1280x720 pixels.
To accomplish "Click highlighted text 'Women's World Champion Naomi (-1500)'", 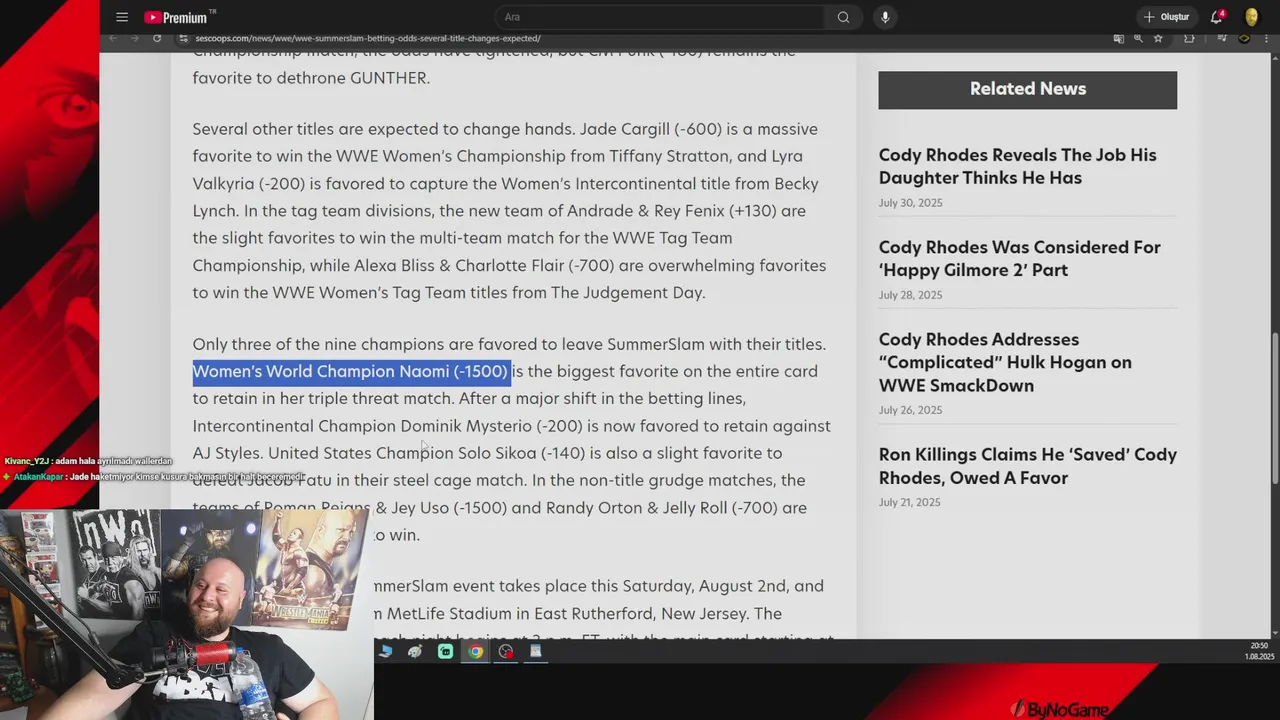I will click(351, 371).
